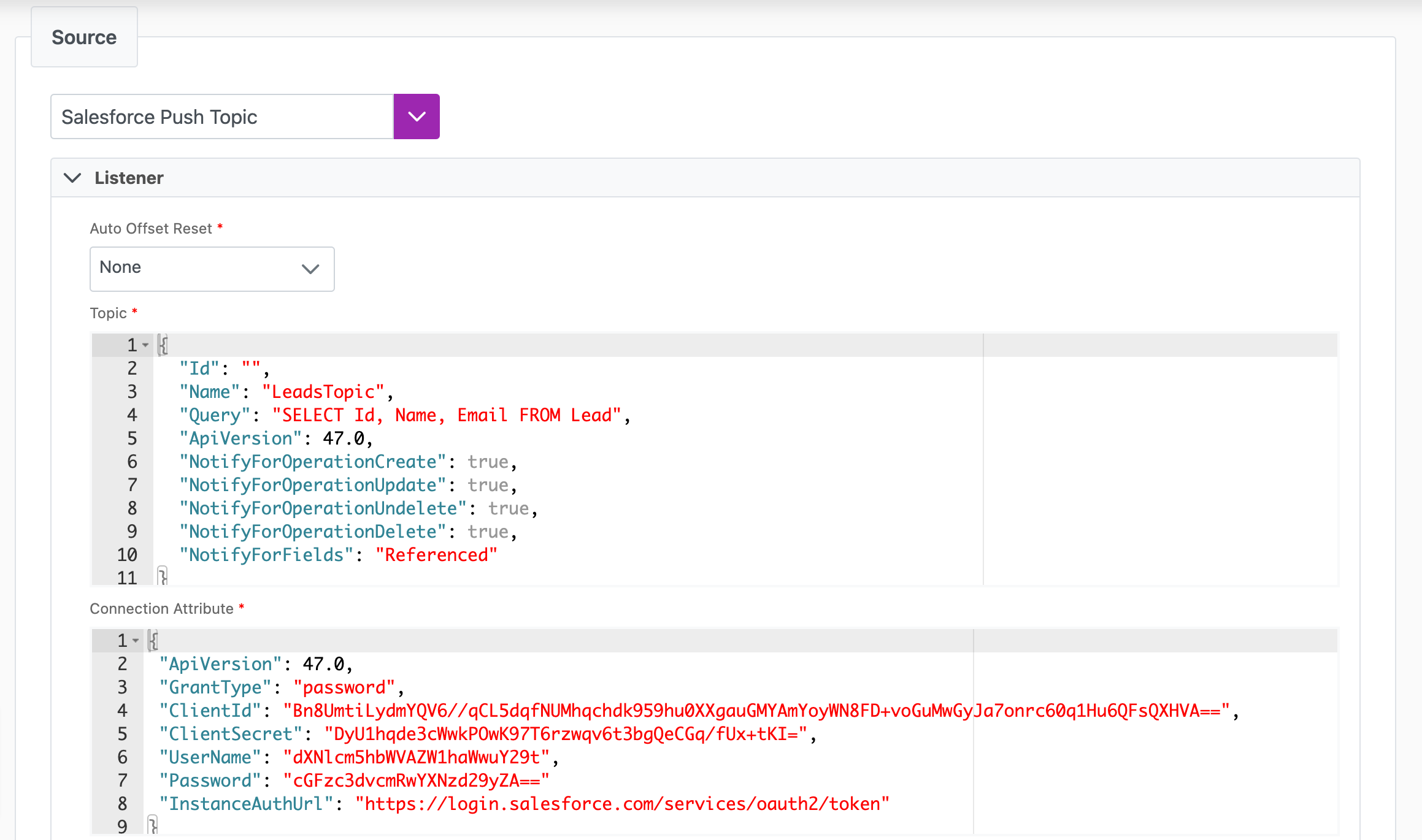Image resolution: width=1422 pixels, height=840 pixels.
Task: Click the ClientId string value
Action: pyautogui.click(x=756, y=711)
